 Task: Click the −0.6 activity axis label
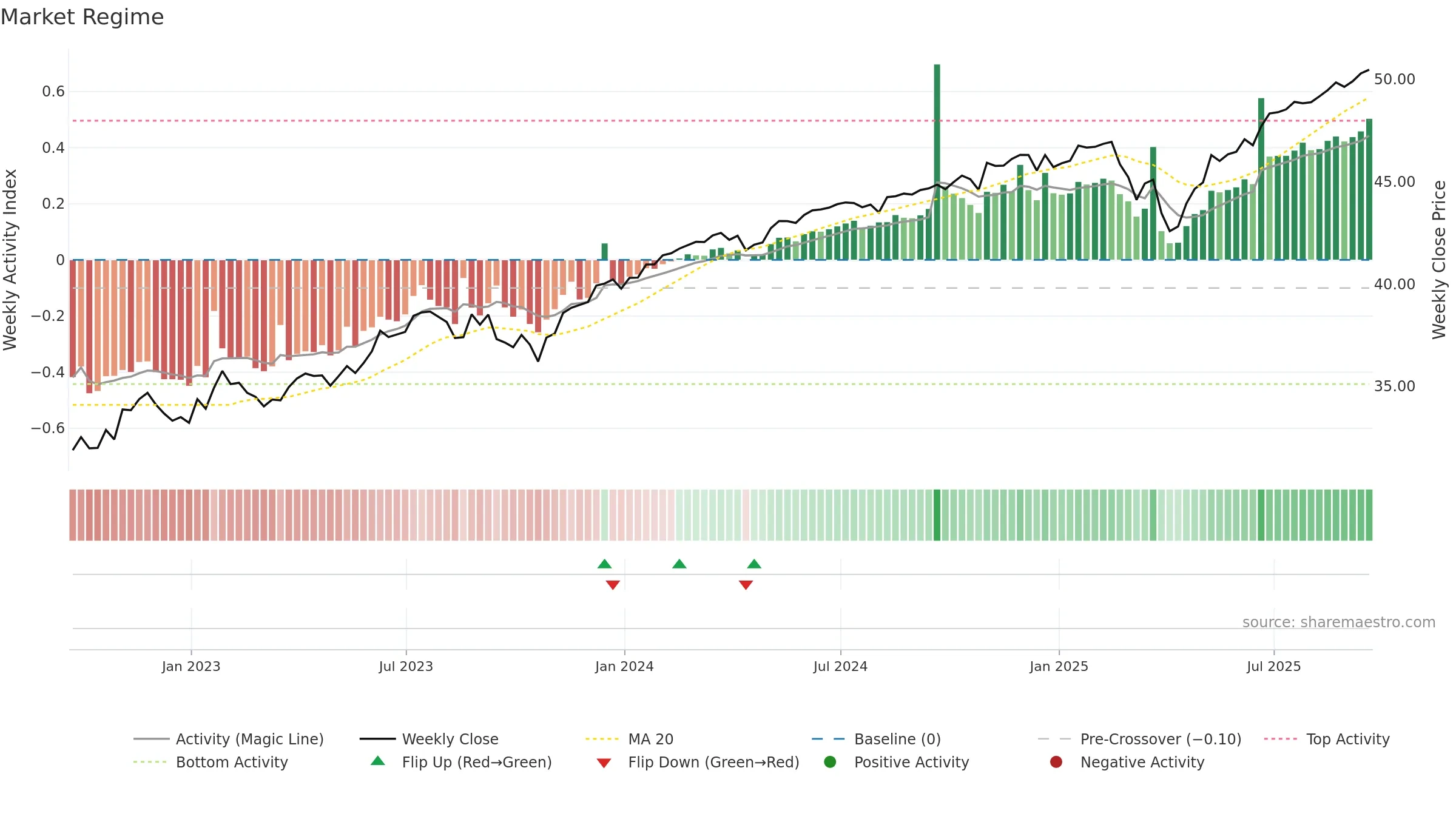47,428
